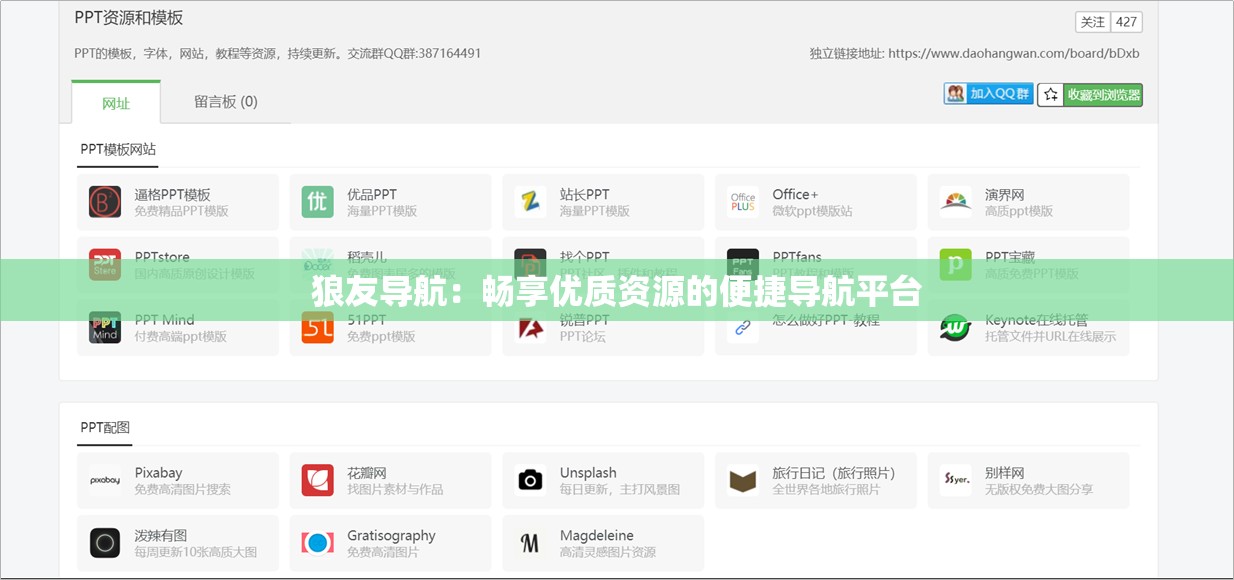Click the PPT模板网站 section heading

tap(118, 149)
